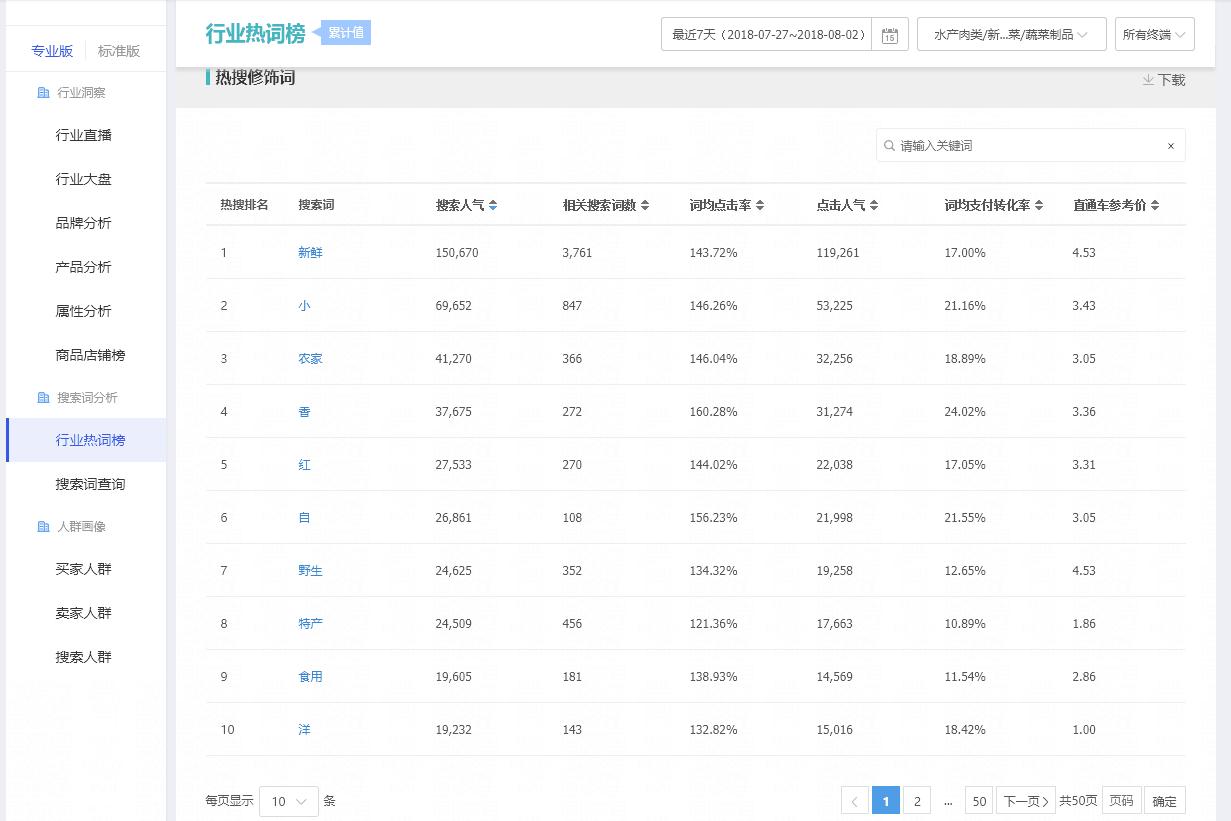Click the 累计值 tag
Screen dimensions: 1231x821
(346, 32)
